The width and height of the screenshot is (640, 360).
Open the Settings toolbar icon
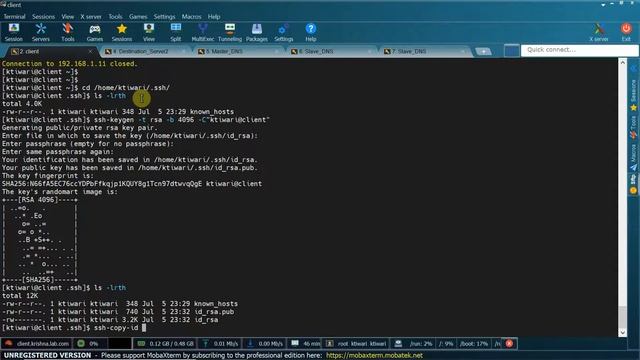point(284,32)
